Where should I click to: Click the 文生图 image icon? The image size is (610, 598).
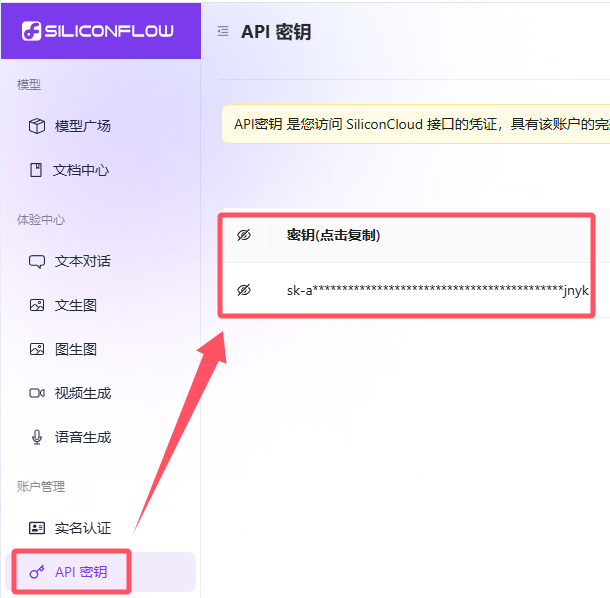tap(37, 305)
